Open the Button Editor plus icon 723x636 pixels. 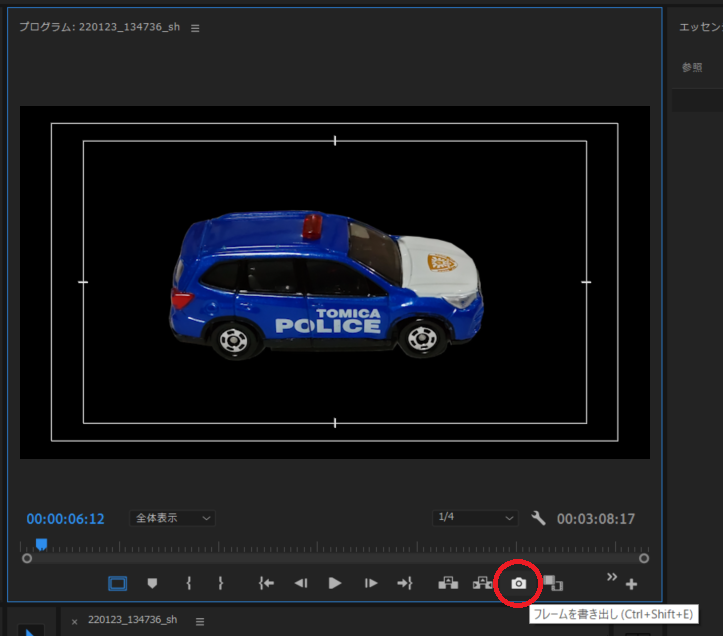(631, 585)
